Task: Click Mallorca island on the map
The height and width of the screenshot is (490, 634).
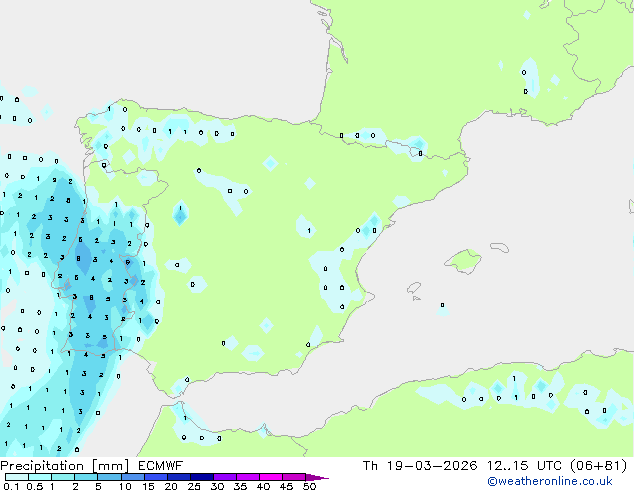Action: (x=463, y=261)
